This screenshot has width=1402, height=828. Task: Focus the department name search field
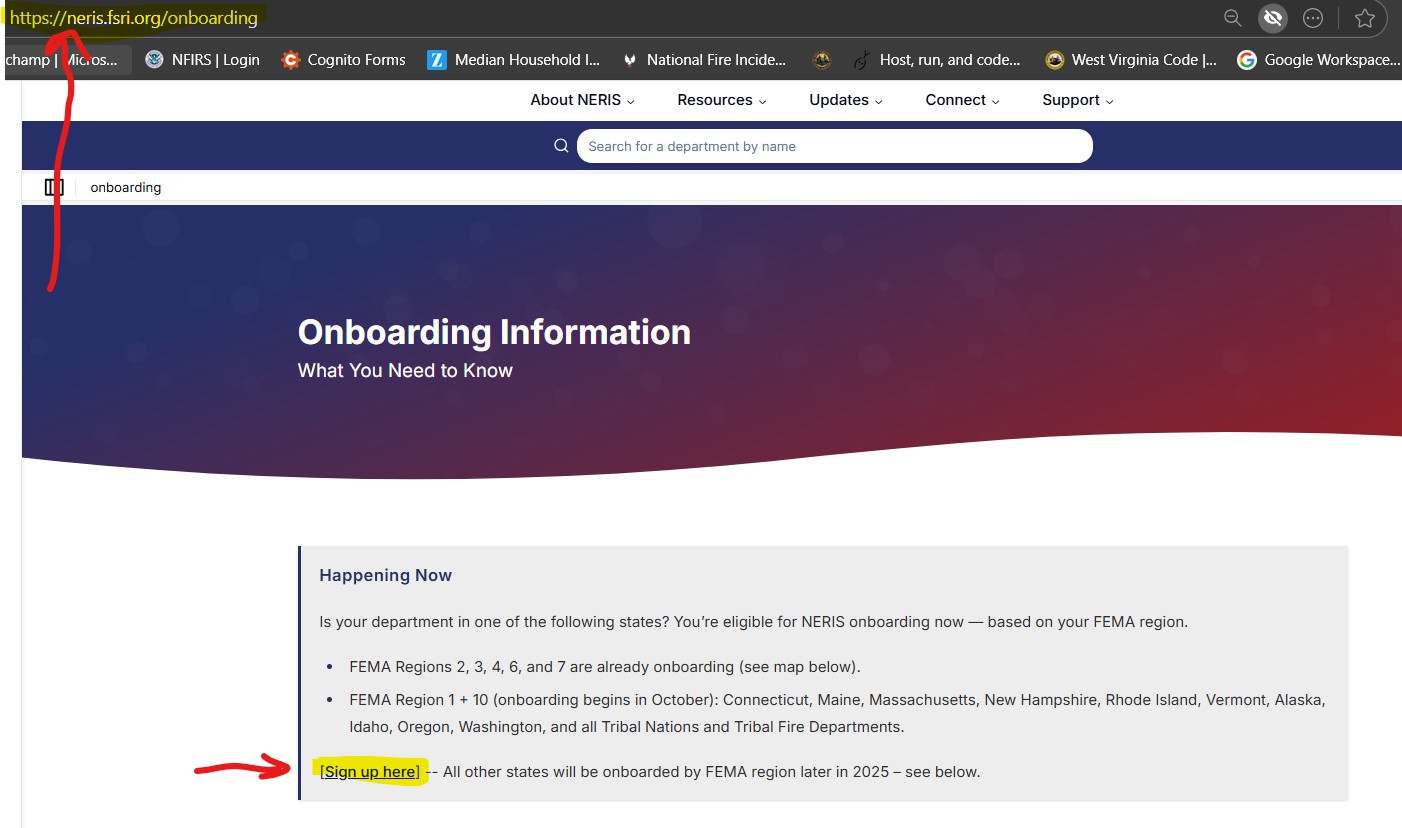tap(834, 146)
